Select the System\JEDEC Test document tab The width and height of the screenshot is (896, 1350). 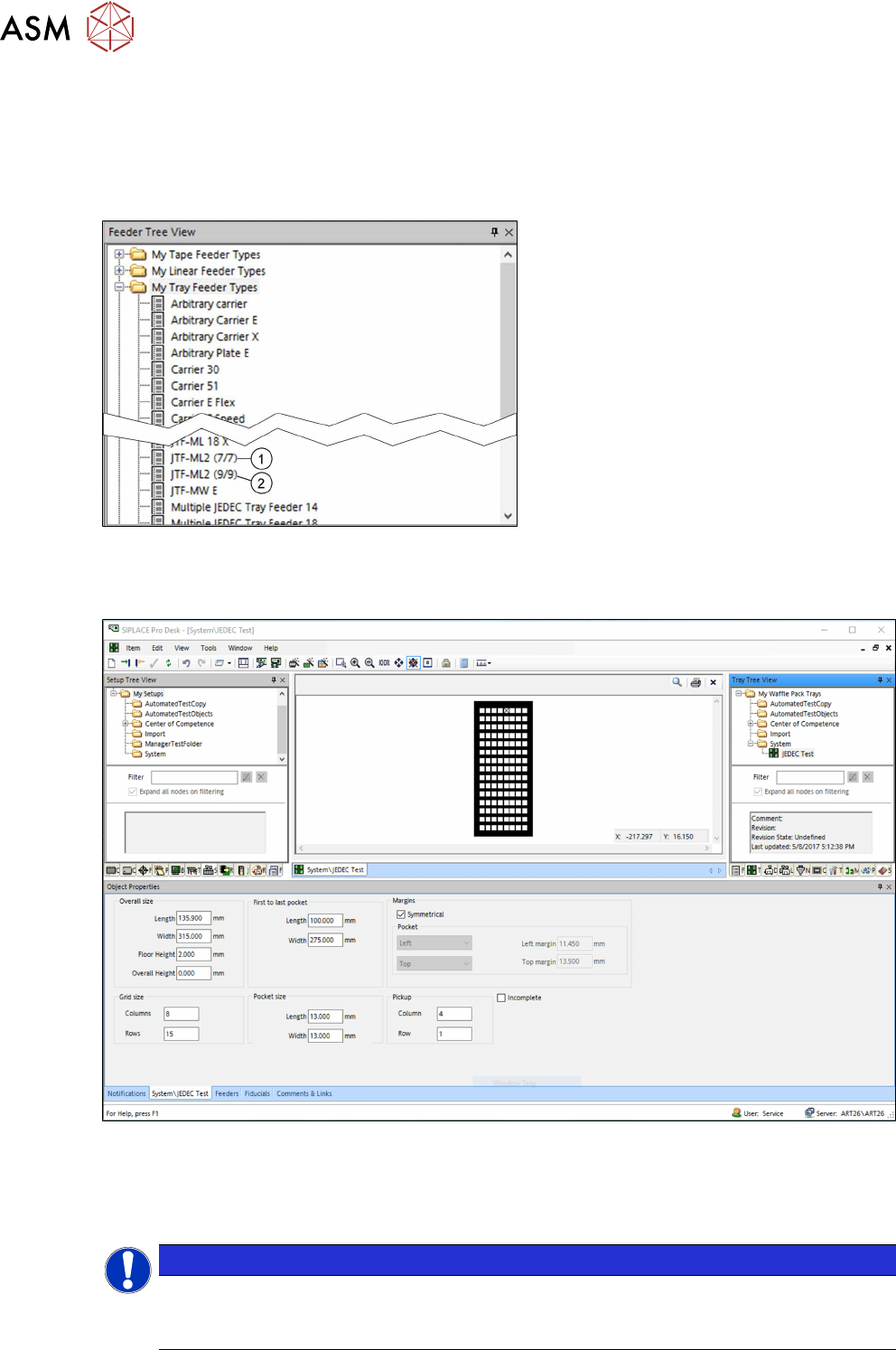(330, 869)
